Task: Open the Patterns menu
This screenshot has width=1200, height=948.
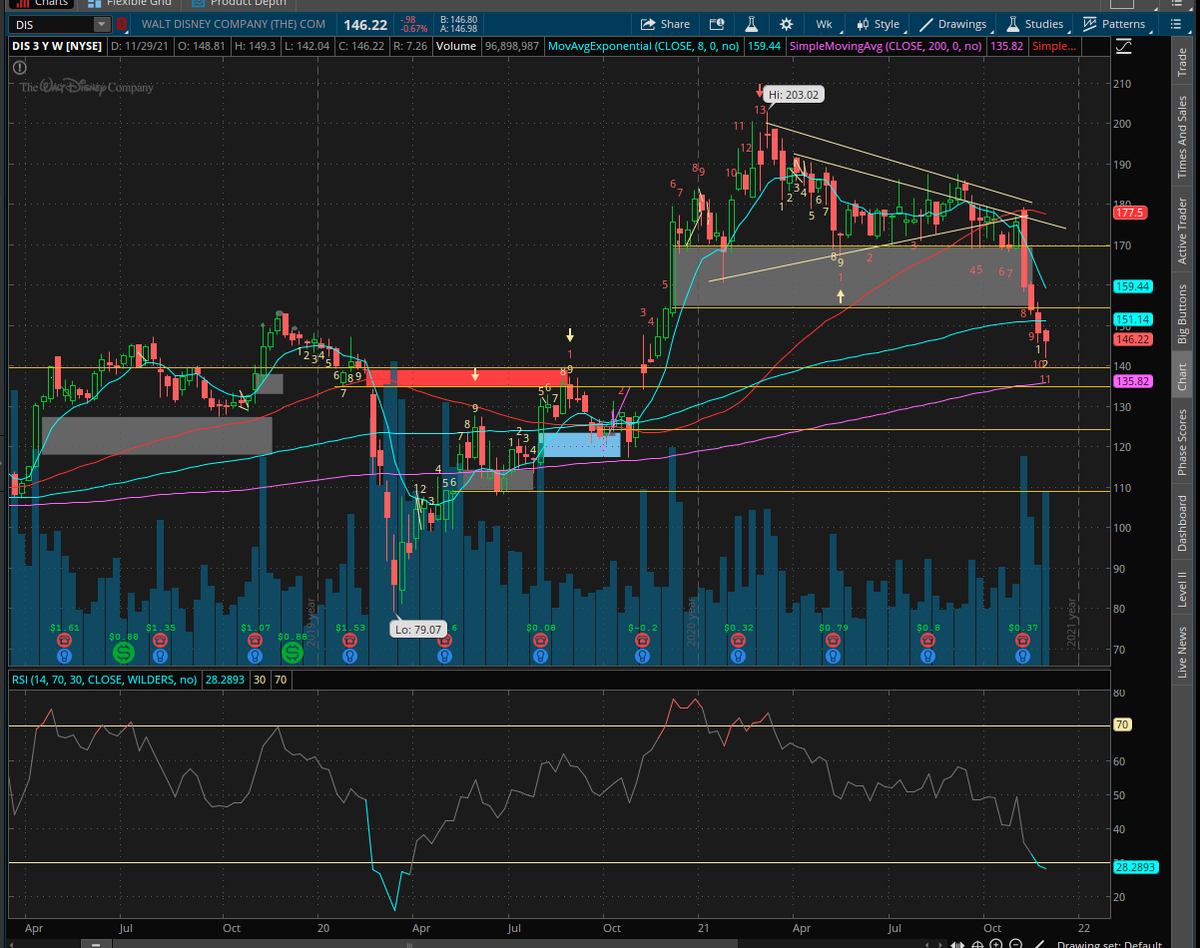Action: click(x=1115, y=24)
